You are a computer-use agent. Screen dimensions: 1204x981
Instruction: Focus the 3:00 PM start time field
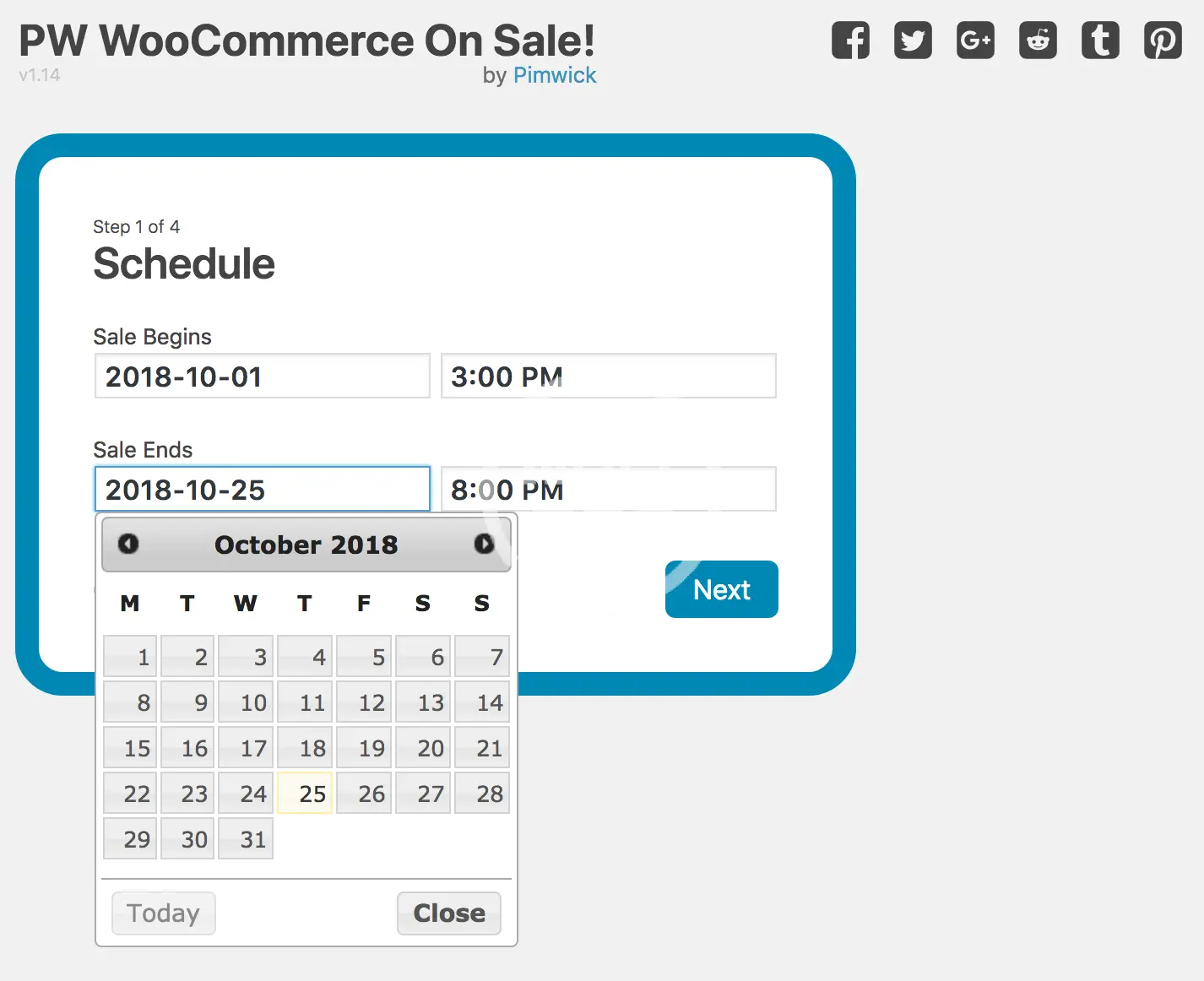pos(608,377)
